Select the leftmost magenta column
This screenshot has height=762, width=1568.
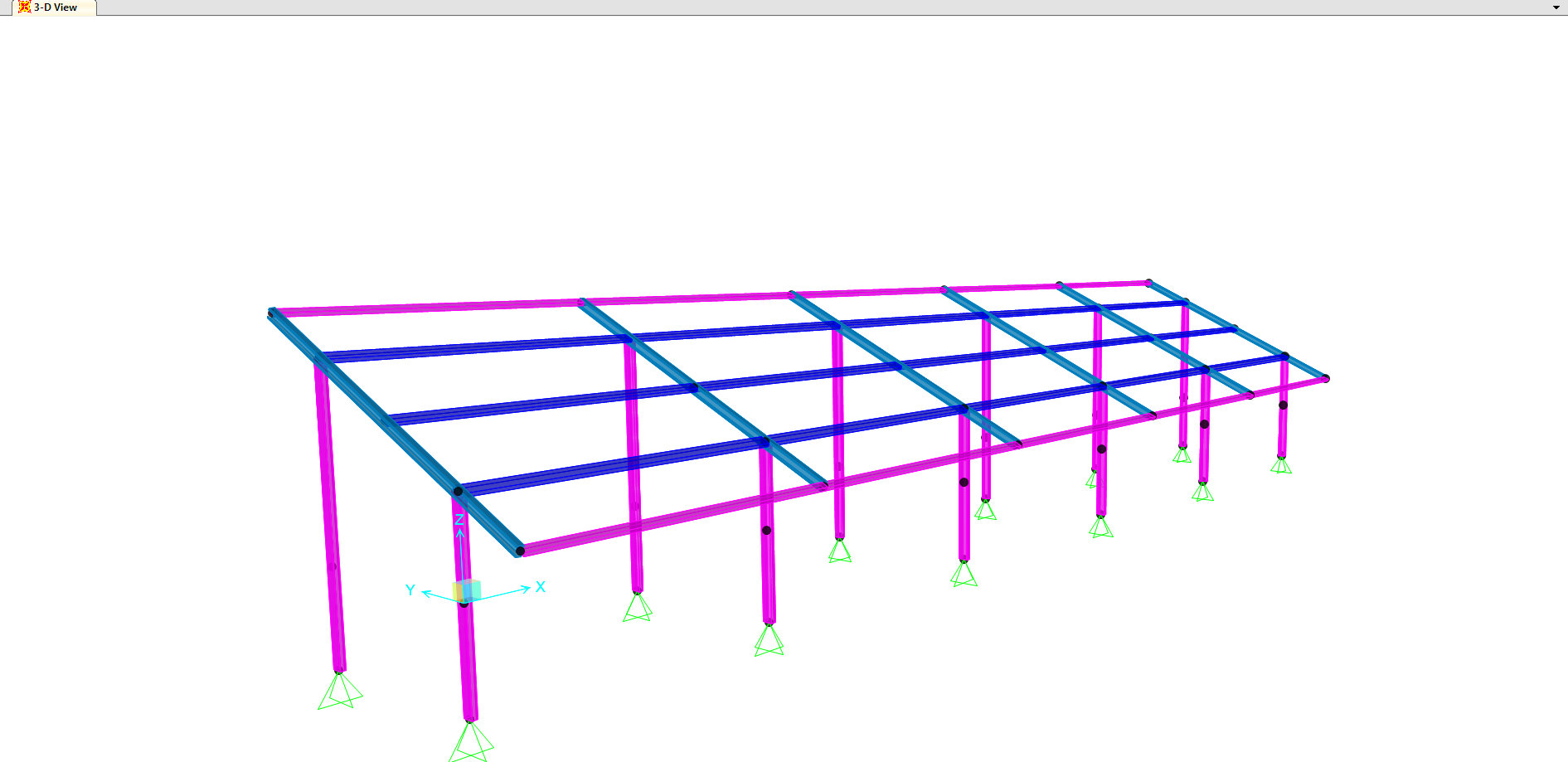(x=329, y=514)
